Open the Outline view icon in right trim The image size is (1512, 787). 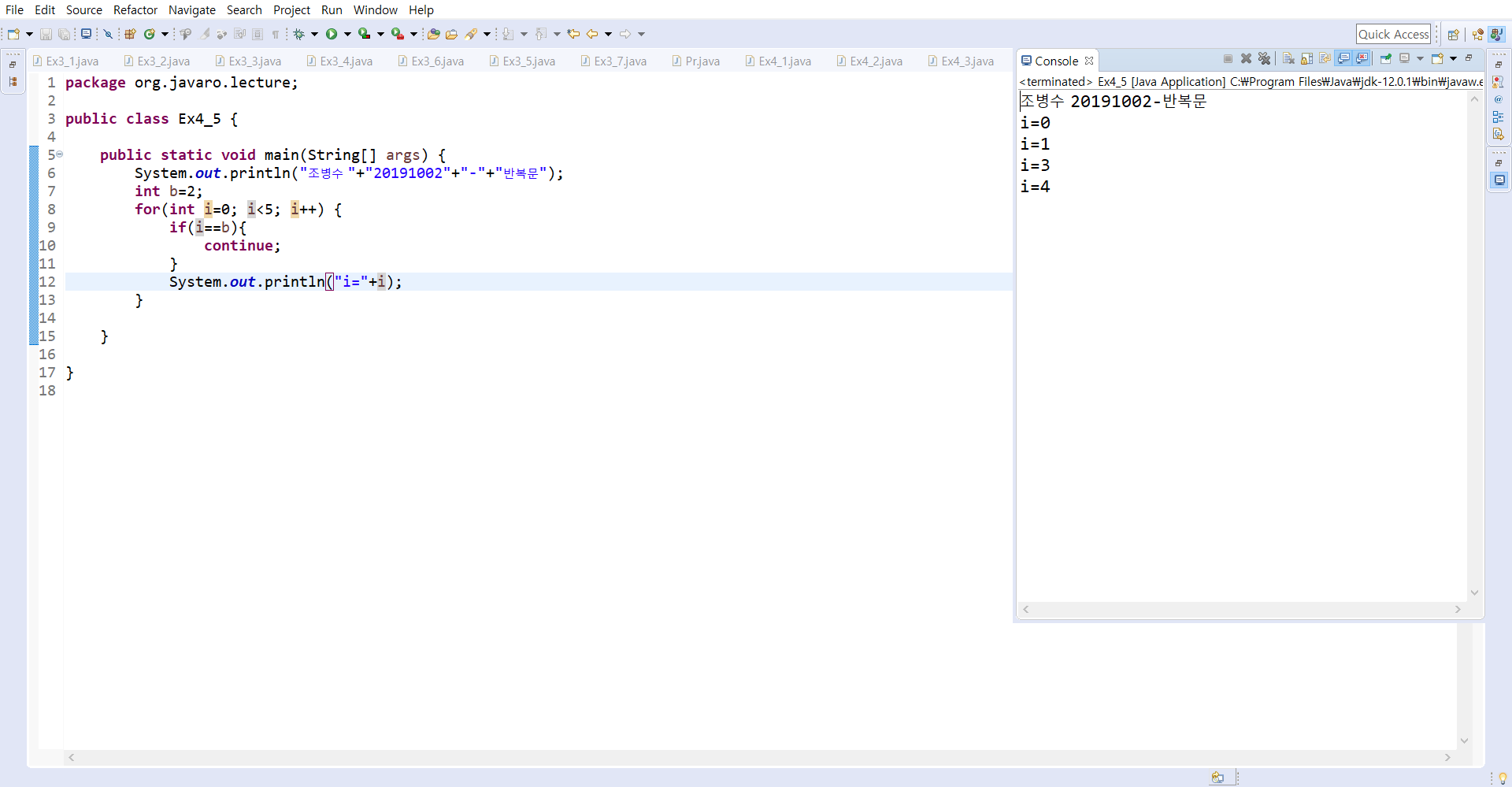(1499, 117)
